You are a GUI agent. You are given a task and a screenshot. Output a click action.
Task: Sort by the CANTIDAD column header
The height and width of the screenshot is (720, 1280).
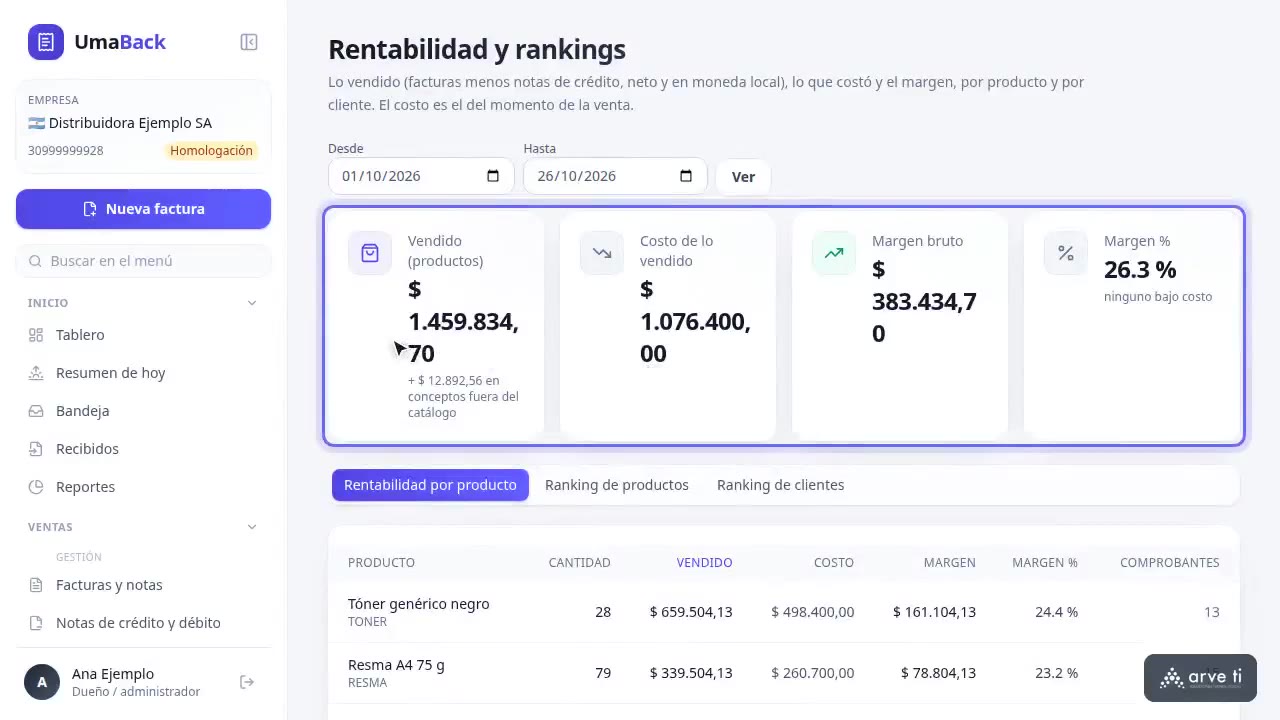[x=579, y=563]
